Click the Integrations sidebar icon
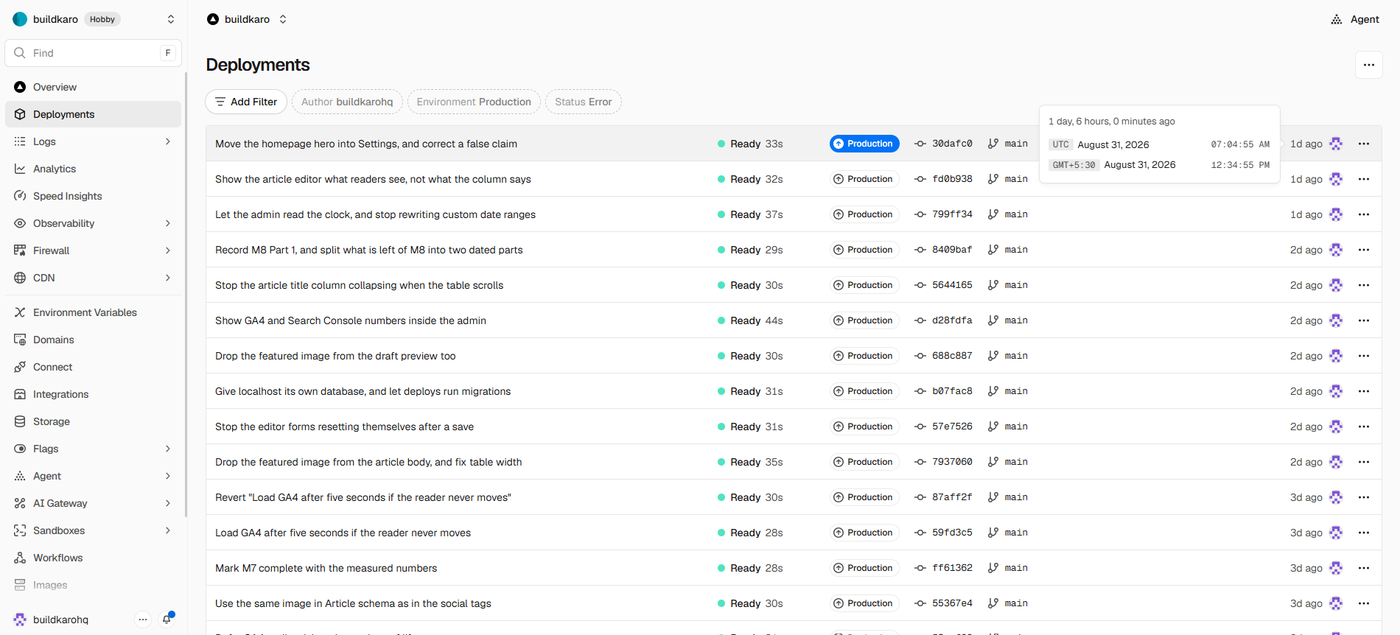Screen dimensions: 1400x635 point(20,394)
